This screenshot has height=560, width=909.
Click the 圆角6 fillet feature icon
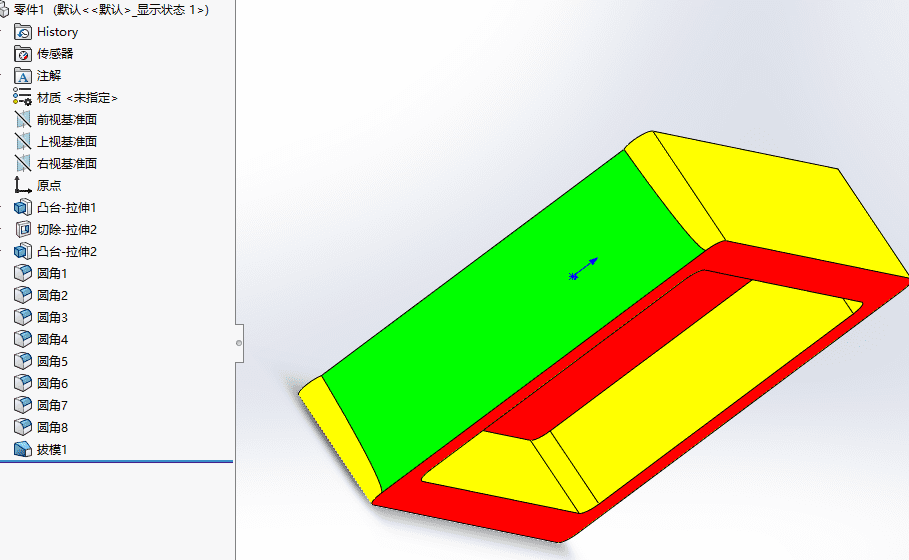pos(23,383)
